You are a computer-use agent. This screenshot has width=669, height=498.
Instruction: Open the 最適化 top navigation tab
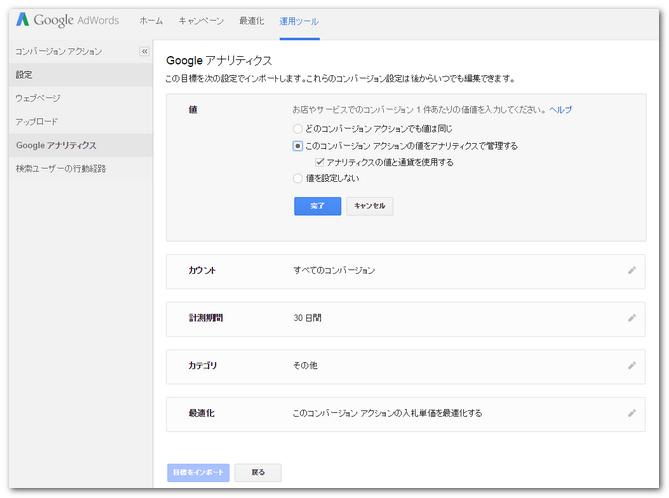point(252,21)
